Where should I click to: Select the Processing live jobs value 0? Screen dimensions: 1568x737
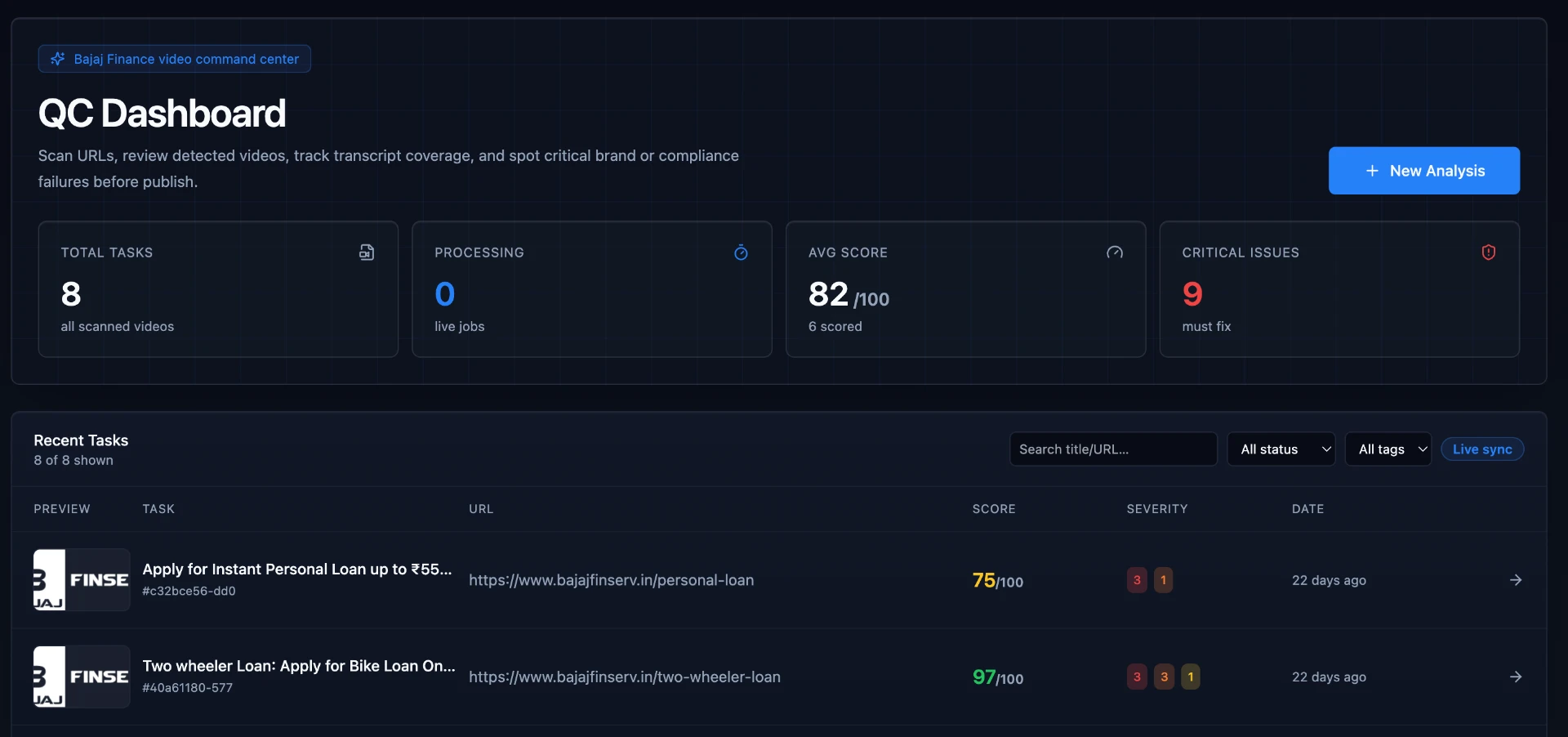pos(445,294)
